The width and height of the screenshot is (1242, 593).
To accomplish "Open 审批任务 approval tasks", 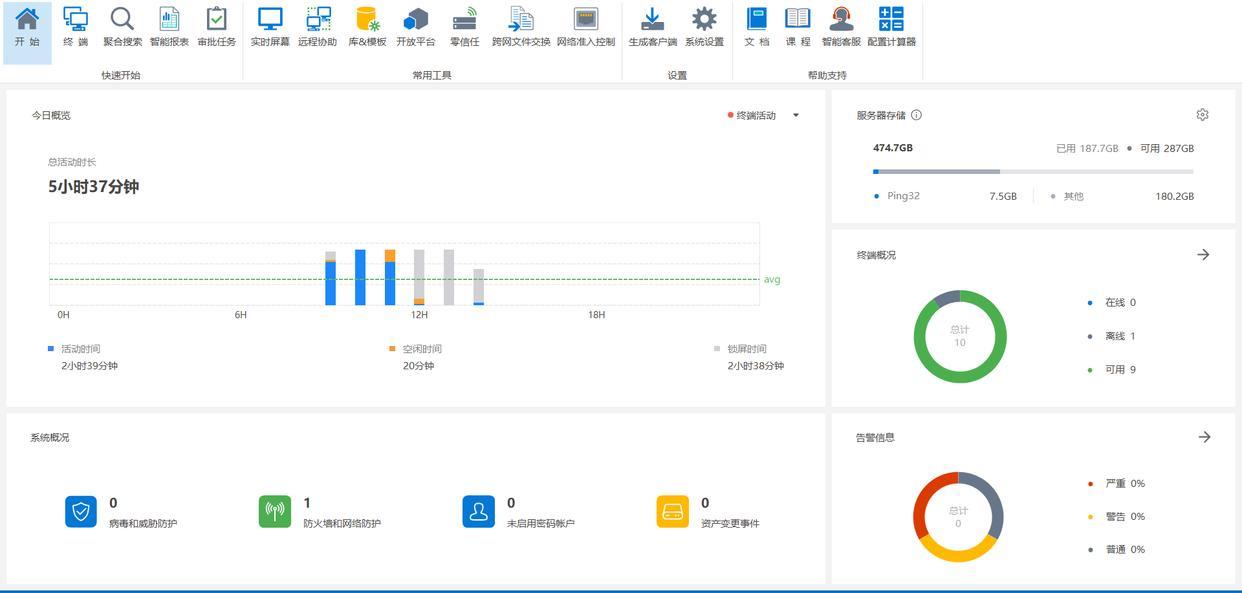I will (216, 27).
